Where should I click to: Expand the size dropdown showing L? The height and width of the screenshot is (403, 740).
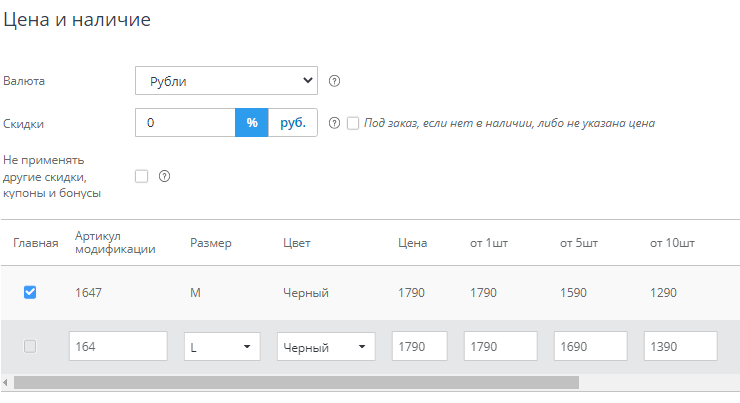tap(222, 347)
